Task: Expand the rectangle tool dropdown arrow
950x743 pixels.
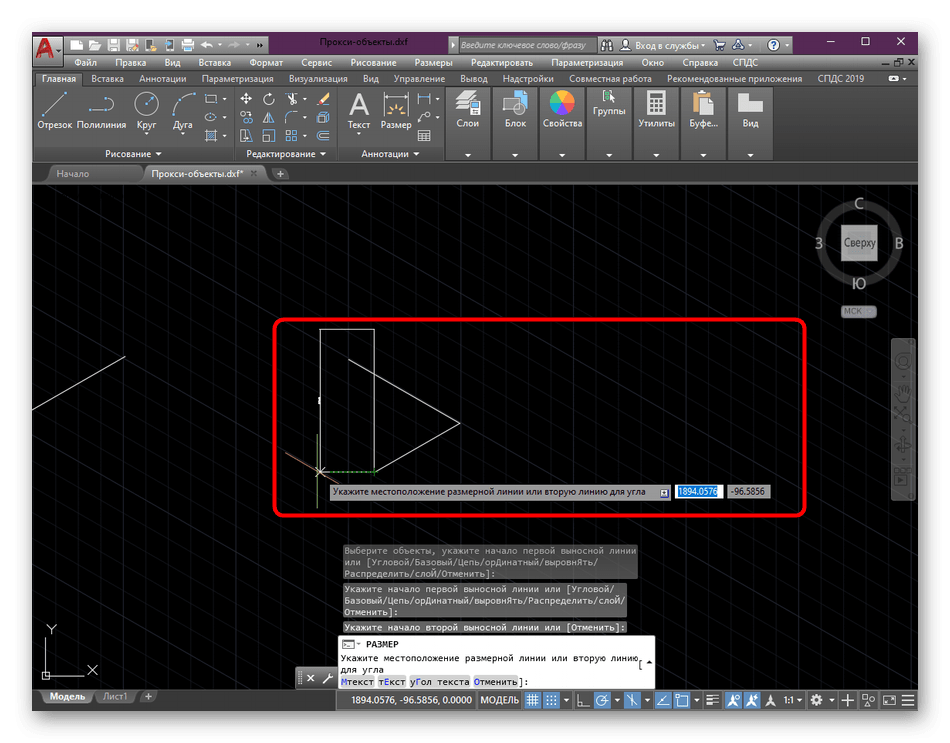Action: [224, 99]
